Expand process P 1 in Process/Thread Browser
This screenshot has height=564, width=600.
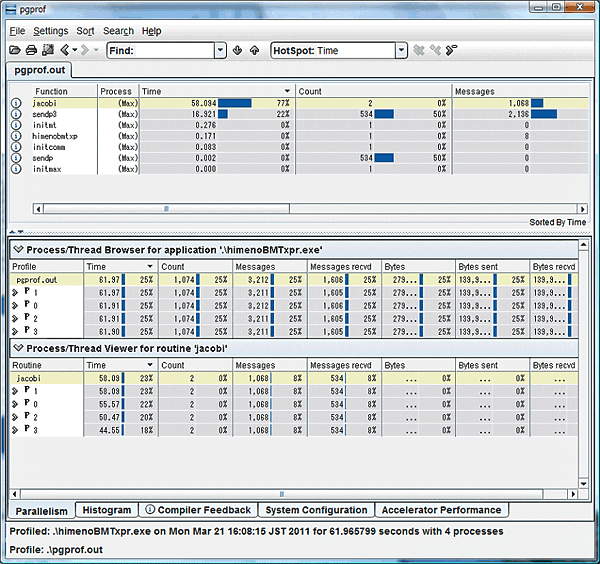pyautogui.click(x=15, y=292)
